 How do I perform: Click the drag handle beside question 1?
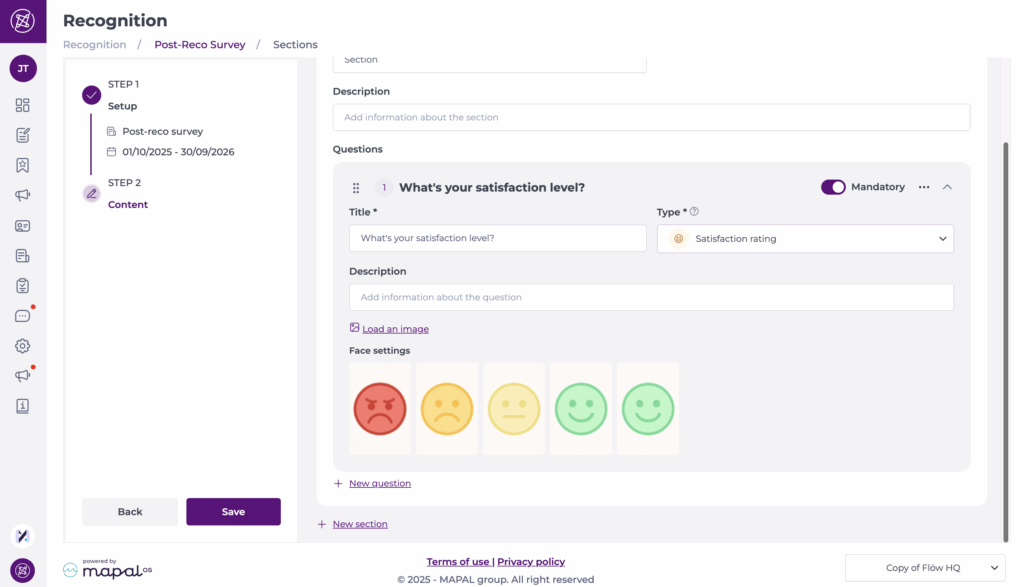coord(356,188)
